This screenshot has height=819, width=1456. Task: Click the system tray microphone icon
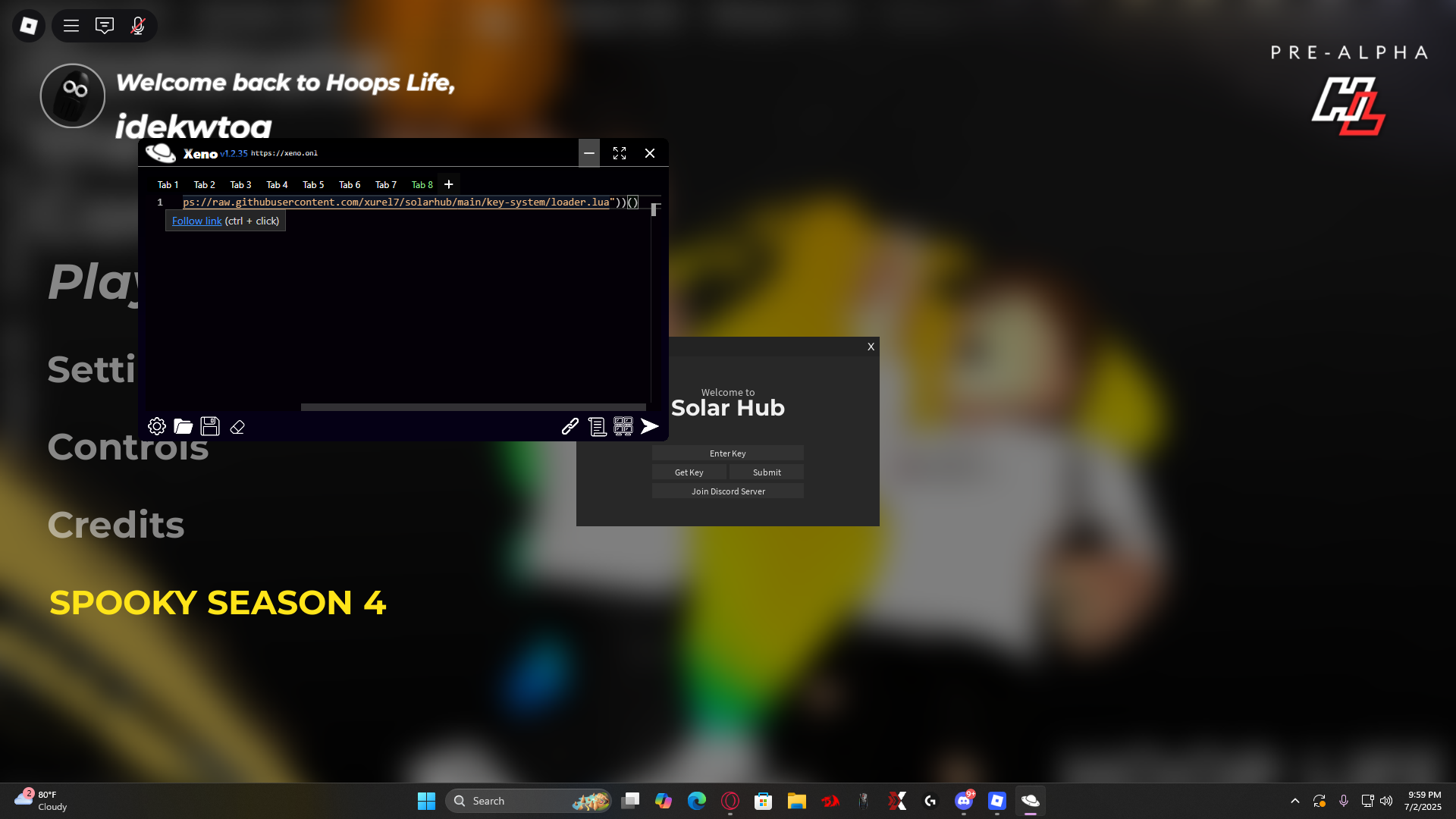(x=1344, y=801)
